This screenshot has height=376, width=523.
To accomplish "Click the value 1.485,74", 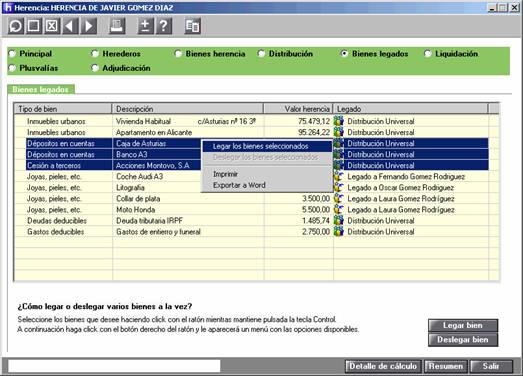I will pyautogui.click(x=316, y=221).
